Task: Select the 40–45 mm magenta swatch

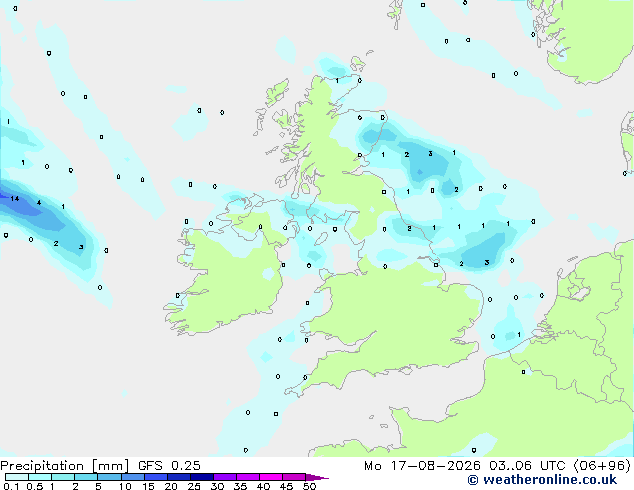Action: [x=271, y=477]
